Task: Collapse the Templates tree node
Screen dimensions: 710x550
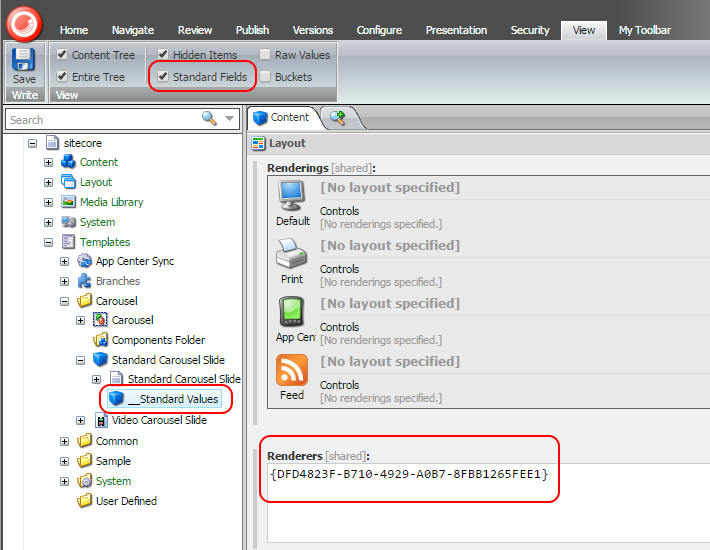Action: [x=48, y=242]
